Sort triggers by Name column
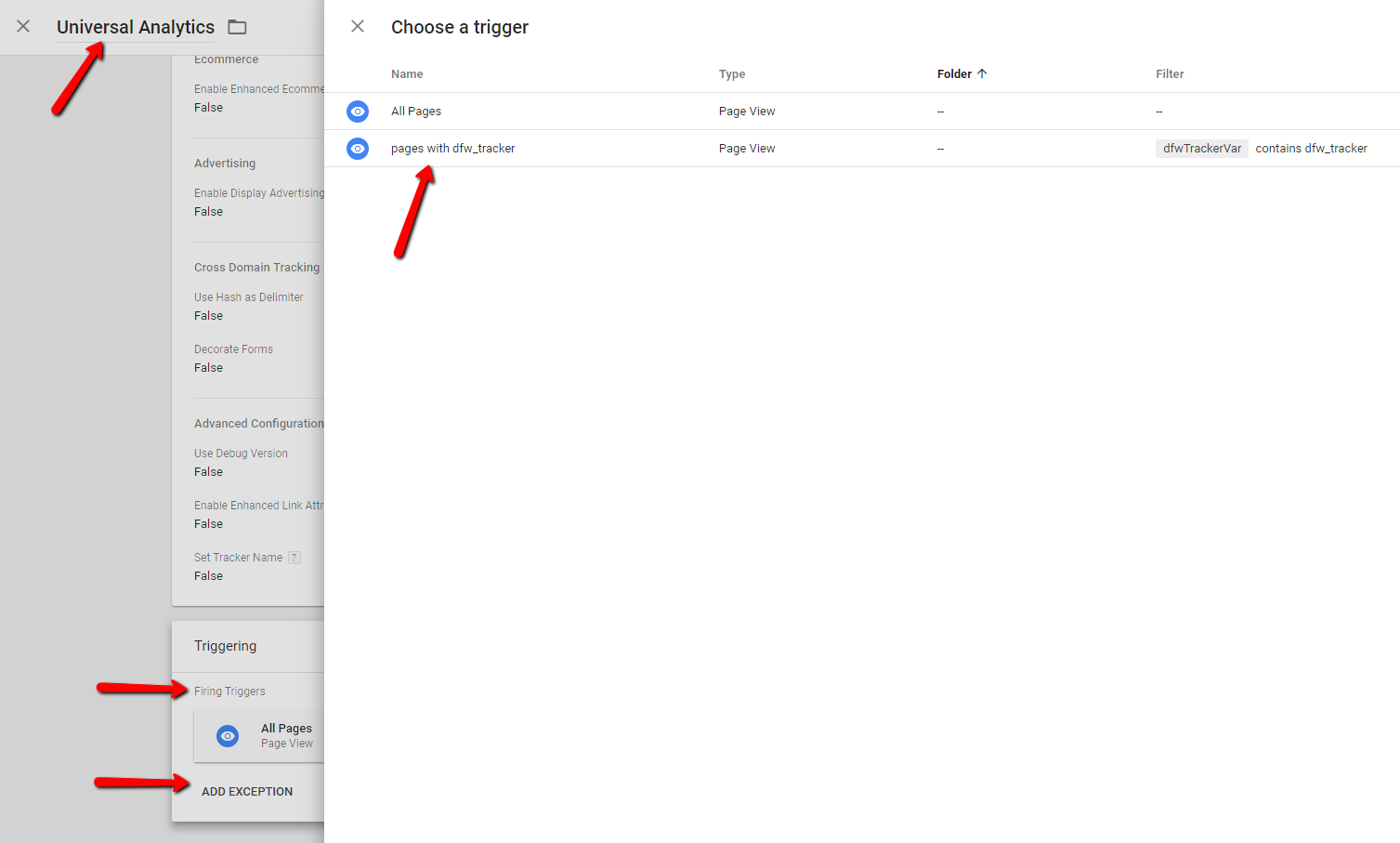1400x843 pixels. 407,73
